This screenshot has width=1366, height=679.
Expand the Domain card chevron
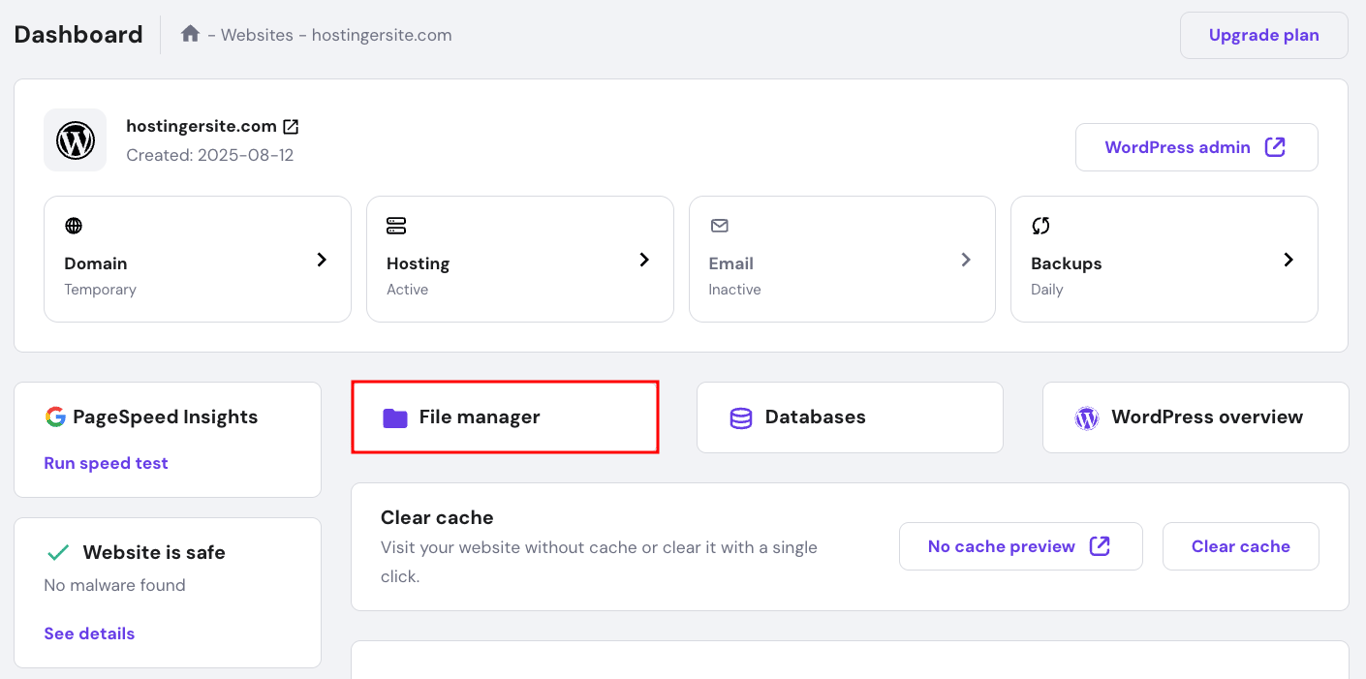coord(322,259)
